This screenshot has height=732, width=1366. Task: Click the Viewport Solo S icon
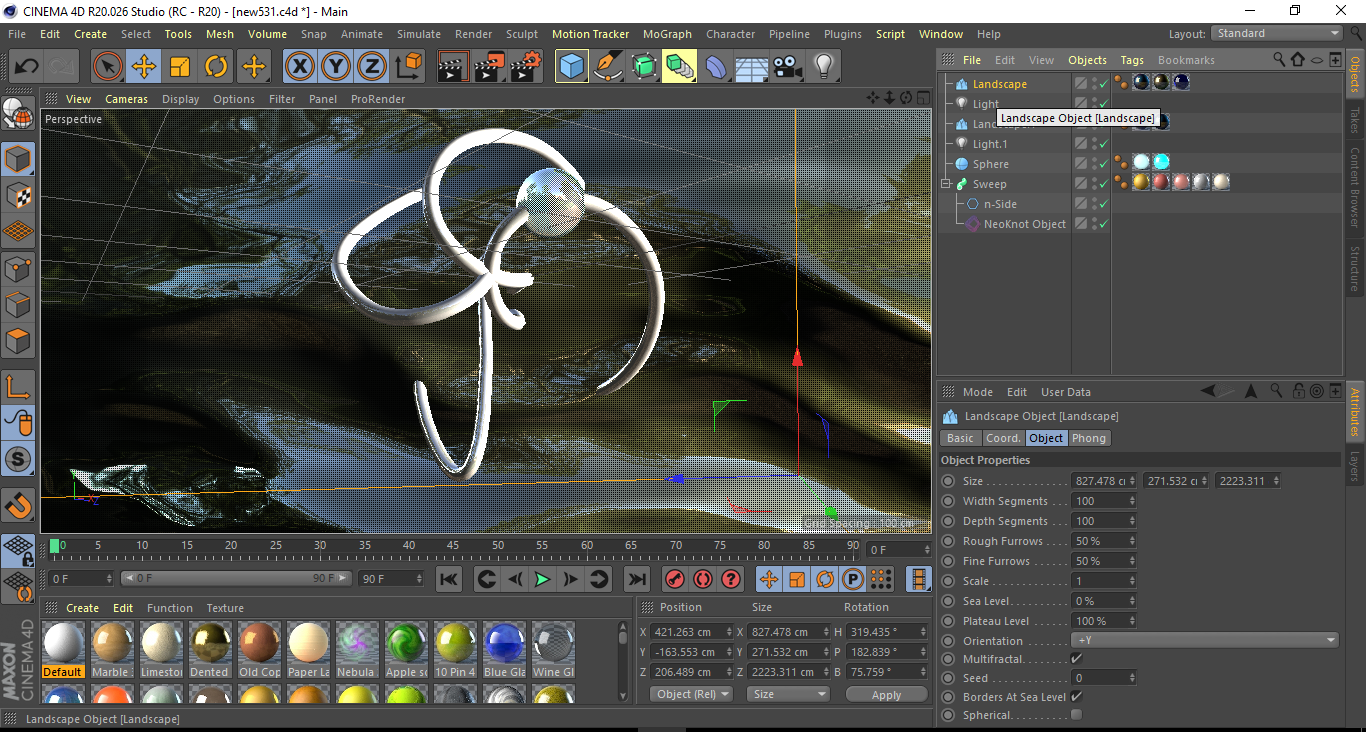coord(19,459)
